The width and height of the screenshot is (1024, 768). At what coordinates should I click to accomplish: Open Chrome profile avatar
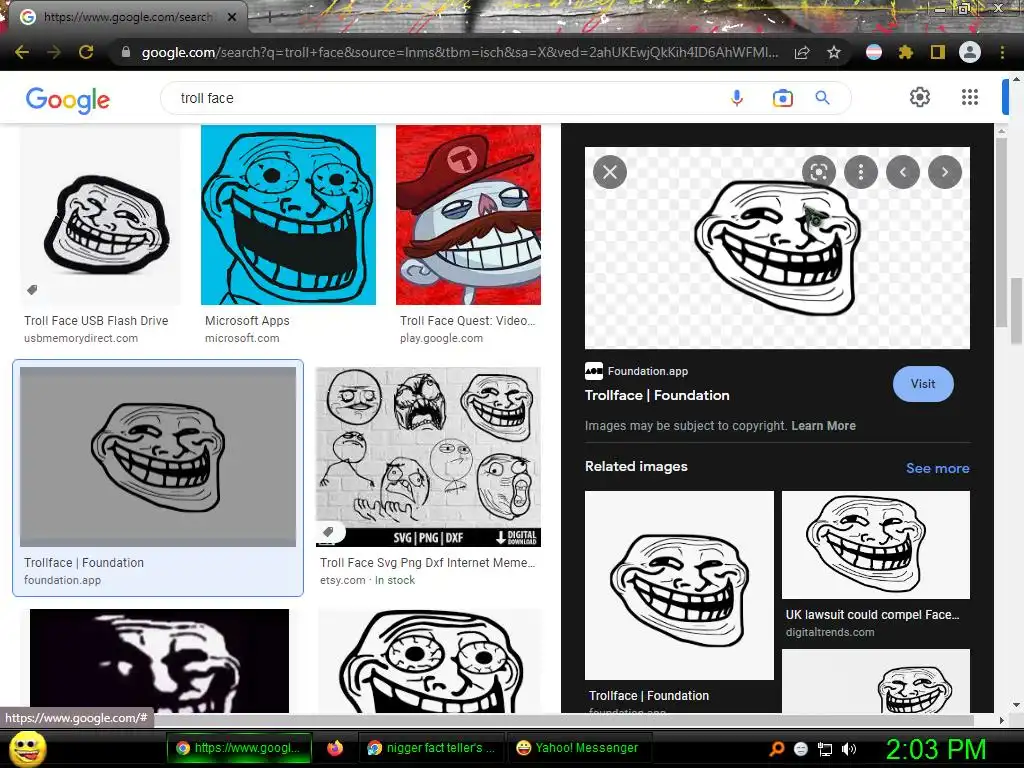pyautogui.click(x=970, y=52)
